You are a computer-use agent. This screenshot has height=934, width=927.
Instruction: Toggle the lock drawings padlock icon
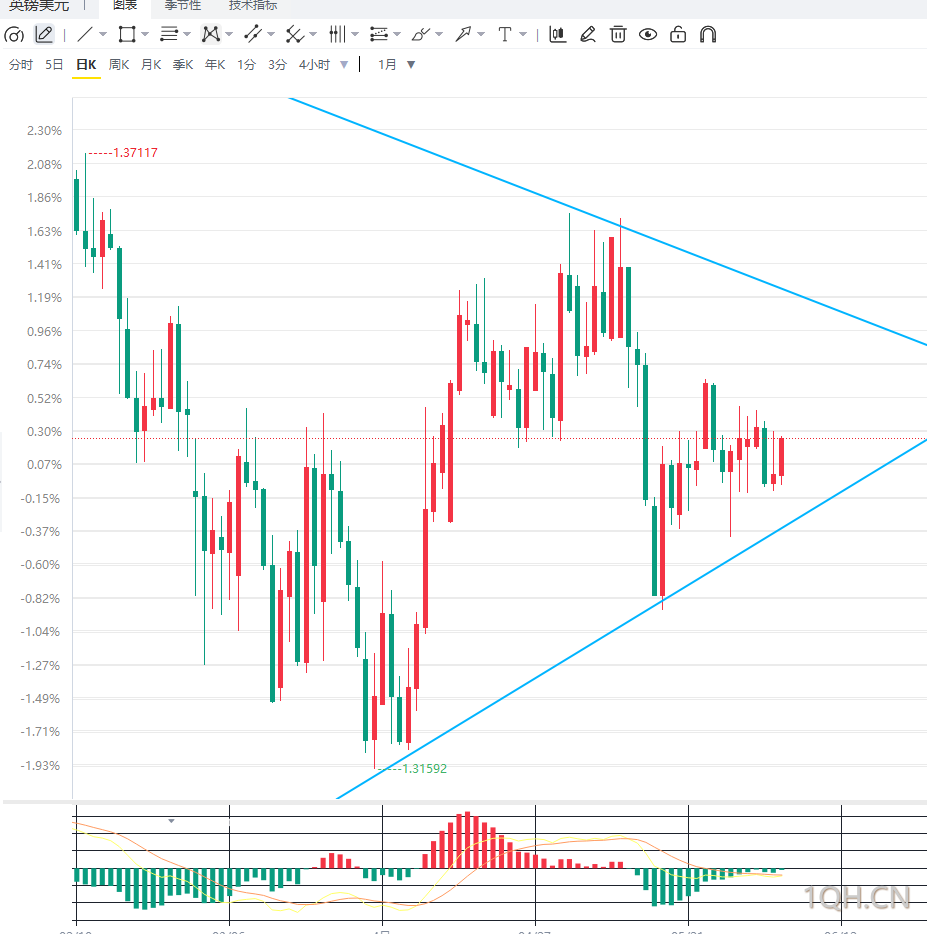point(678,35)
